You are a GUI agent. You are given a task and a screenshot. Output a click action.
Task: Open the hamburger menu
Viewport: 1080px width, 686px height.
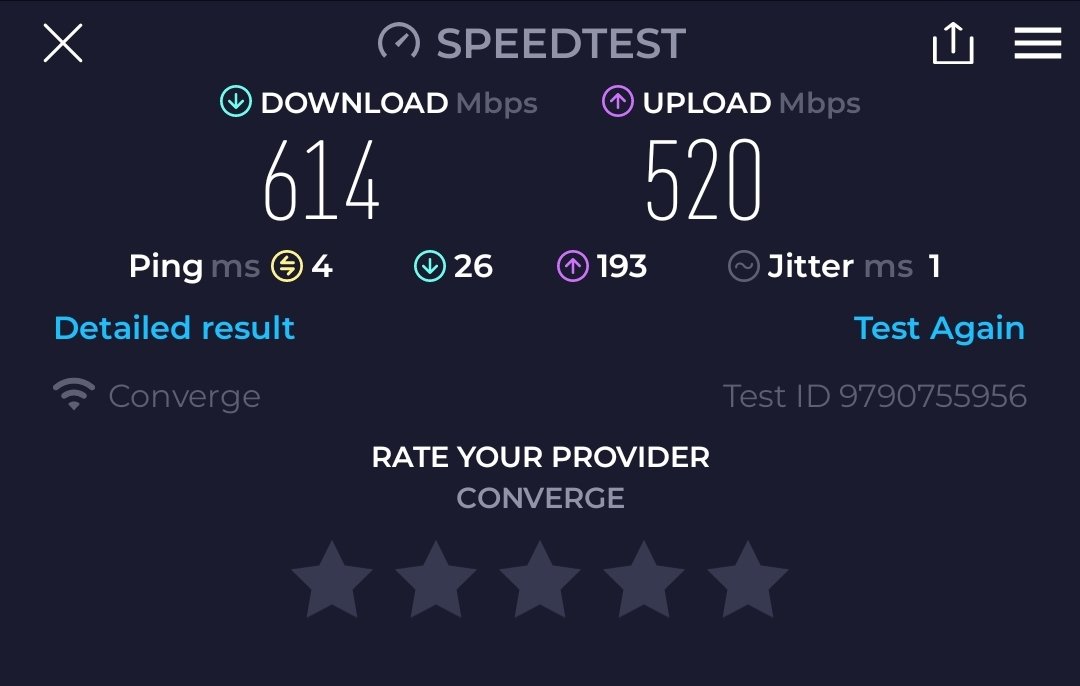[x=1037, y=43]
